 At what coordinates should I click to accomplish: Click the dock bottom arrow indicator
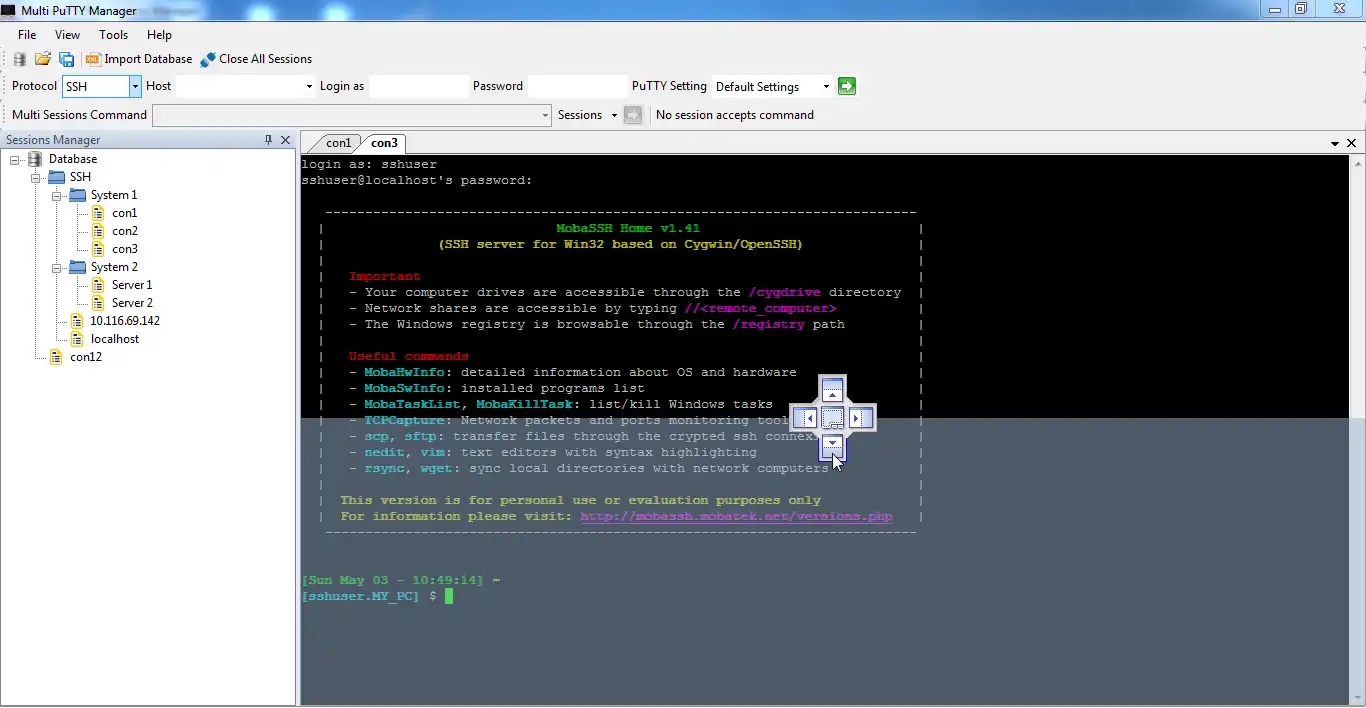tap(833, 444)
